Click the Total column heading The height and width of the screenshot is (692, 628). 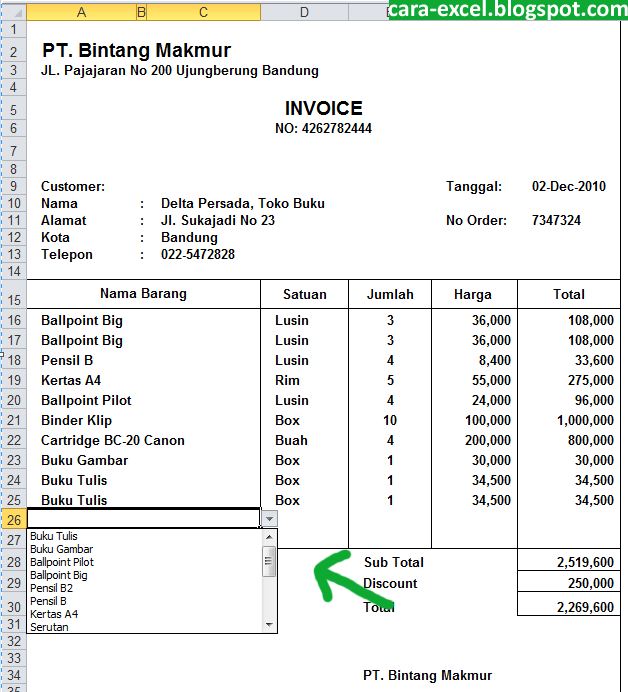tap(569, 294)
